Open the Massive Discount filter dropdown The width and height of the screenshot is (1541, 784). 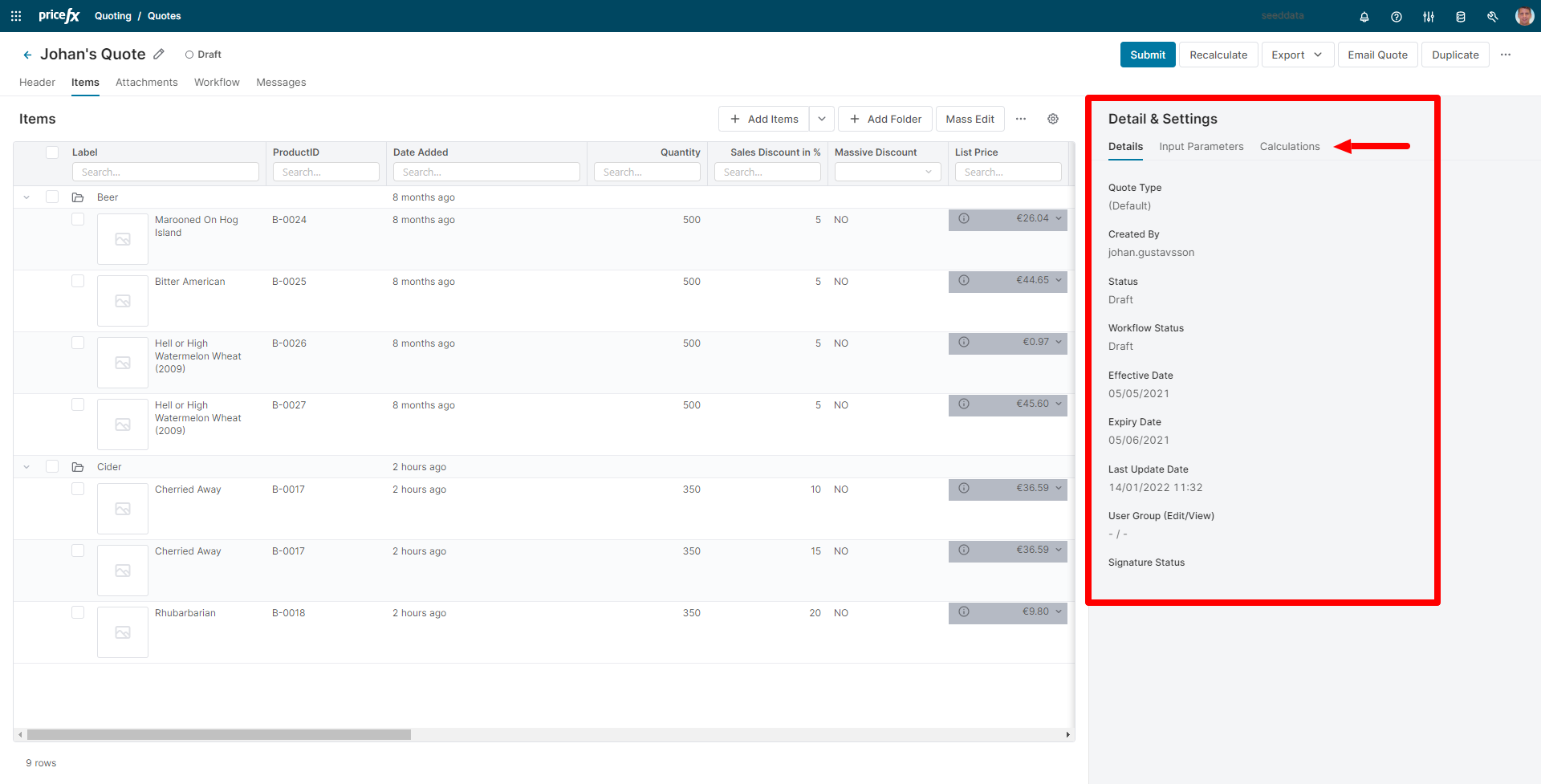(887, 172)
